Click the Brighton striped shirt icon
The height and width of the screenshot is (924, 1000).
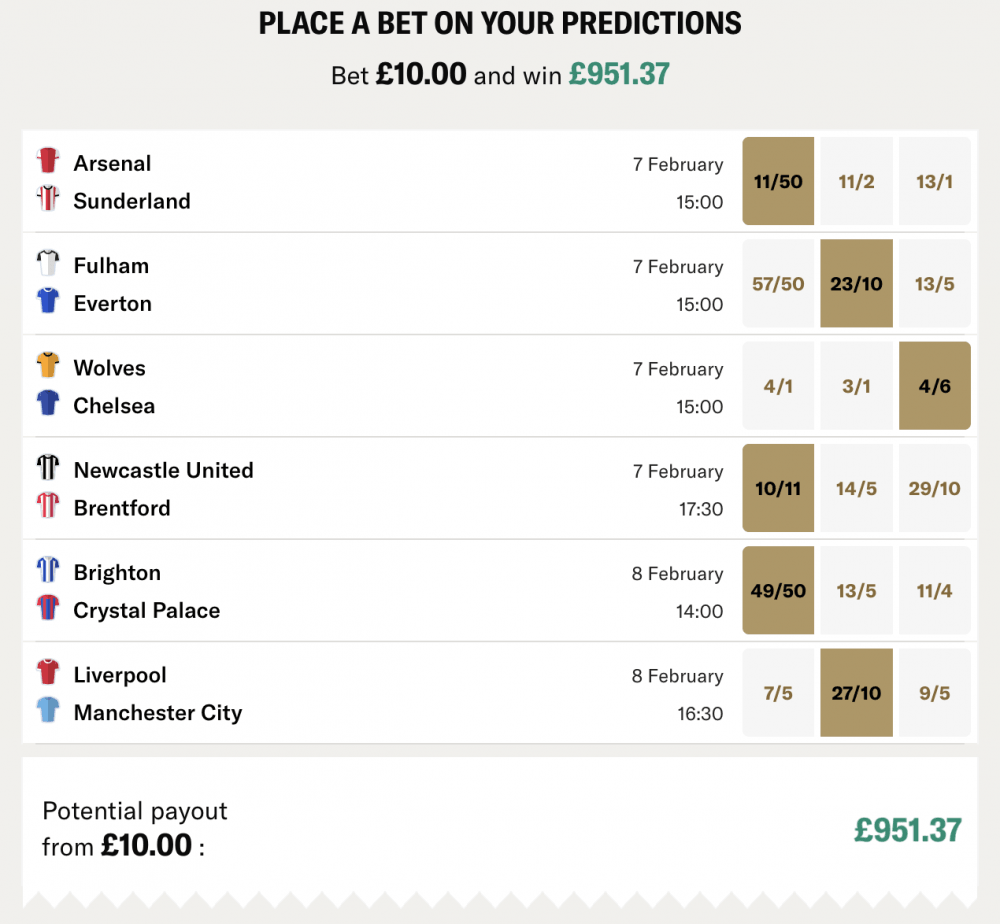tap(50, 571)
